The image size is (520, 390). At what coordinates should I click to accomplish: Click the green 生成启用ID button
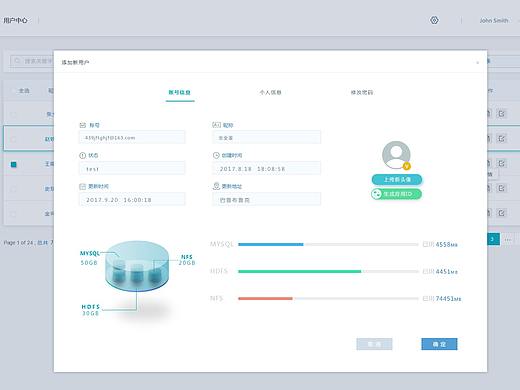coord(396,194)
